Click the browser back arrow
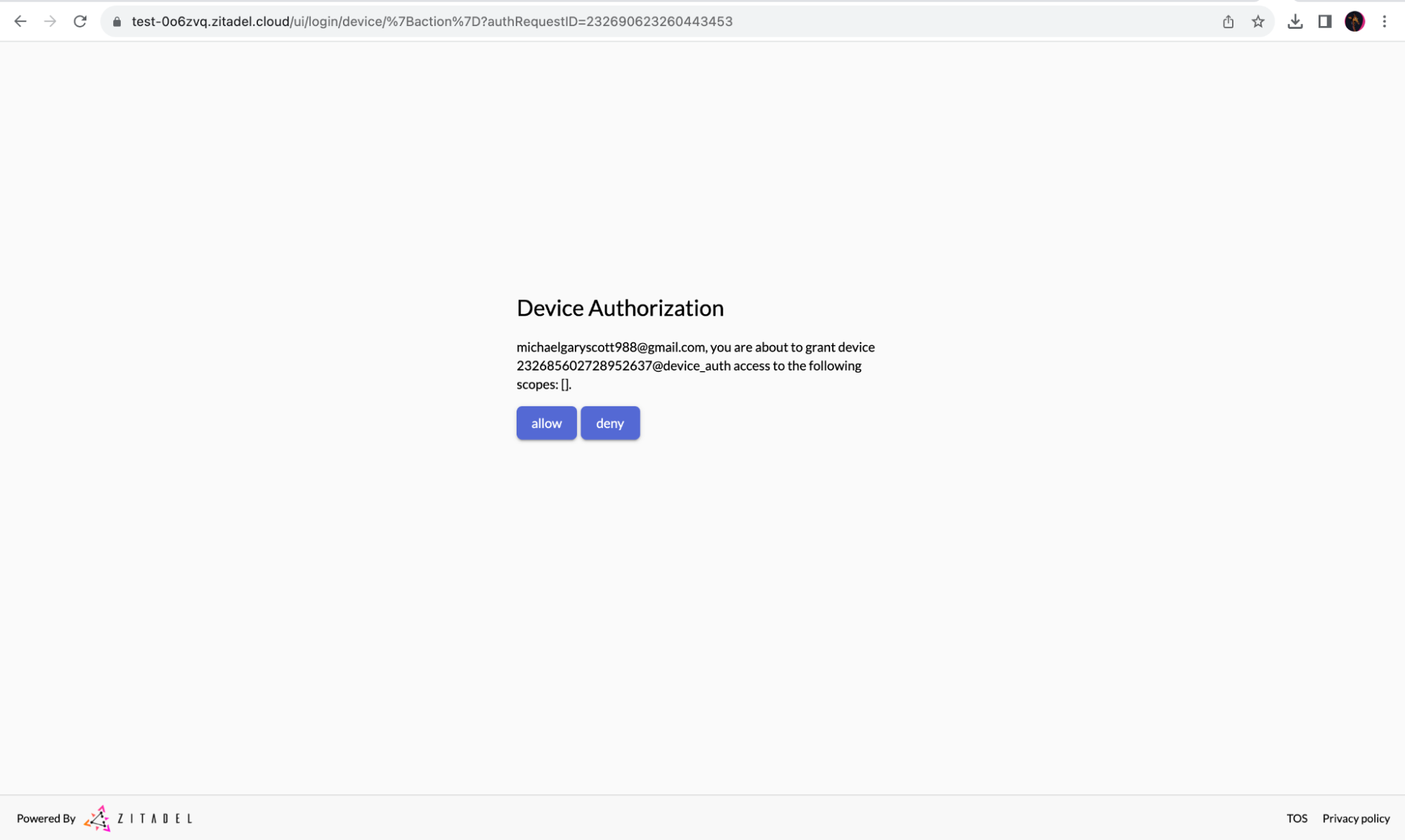Image resolution: width=1405 pixels, height=840 pixels. coord(20,22)
